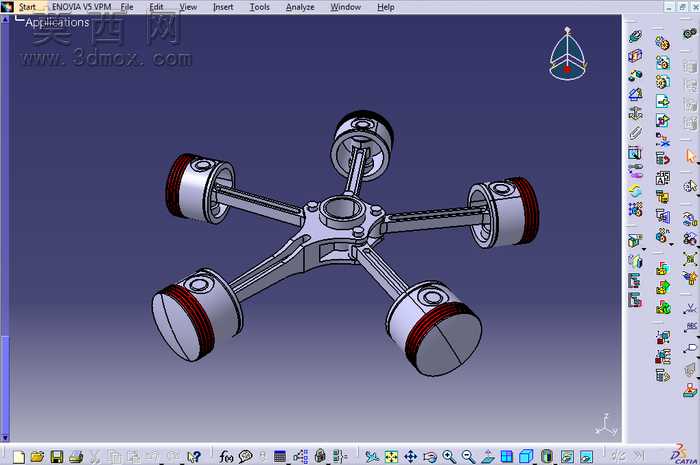Open the ENOVIA V5 VPM menu
The width and height of the screenshot is (700, 465).
[x=81, y=7]
